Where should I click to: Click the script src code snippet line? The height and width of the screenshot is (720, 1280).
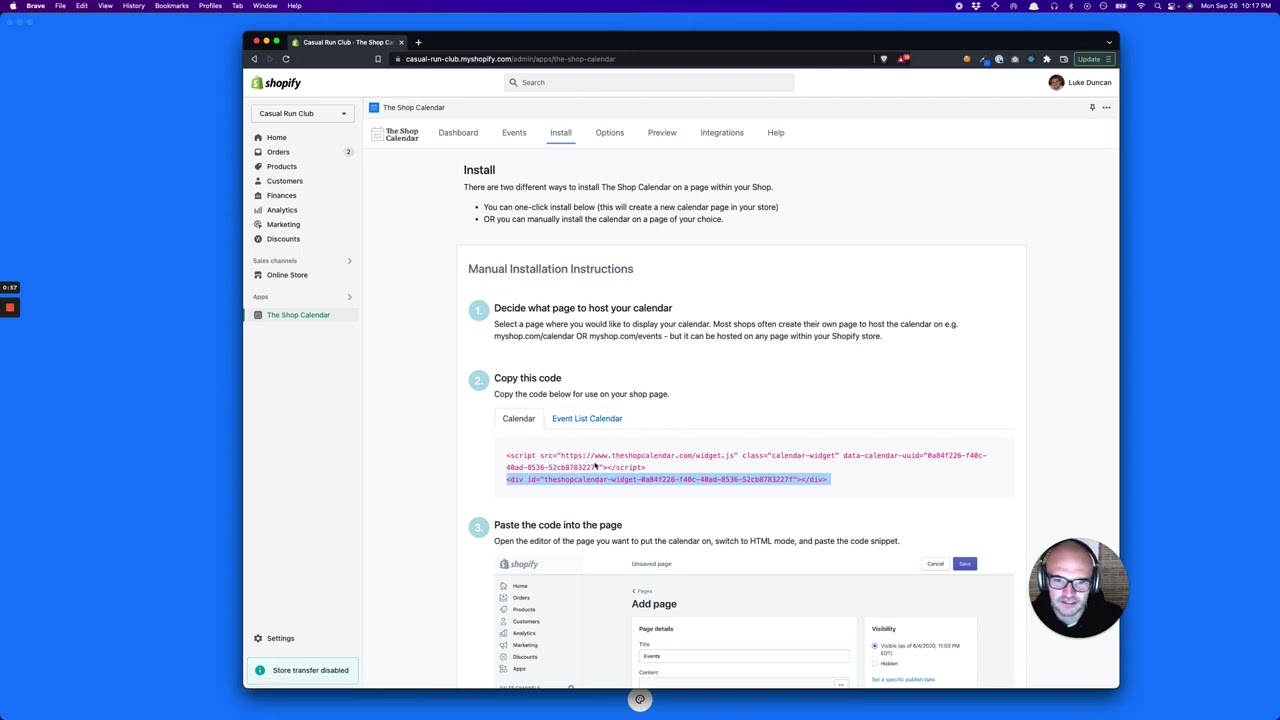pyautogui.click(x=746, y=461)
